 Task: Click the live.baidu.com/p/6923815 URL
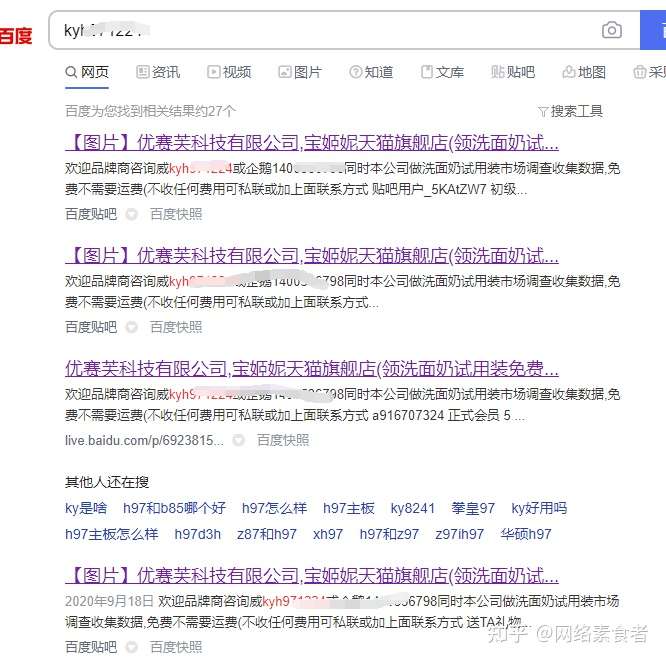[x=144, y=440]
